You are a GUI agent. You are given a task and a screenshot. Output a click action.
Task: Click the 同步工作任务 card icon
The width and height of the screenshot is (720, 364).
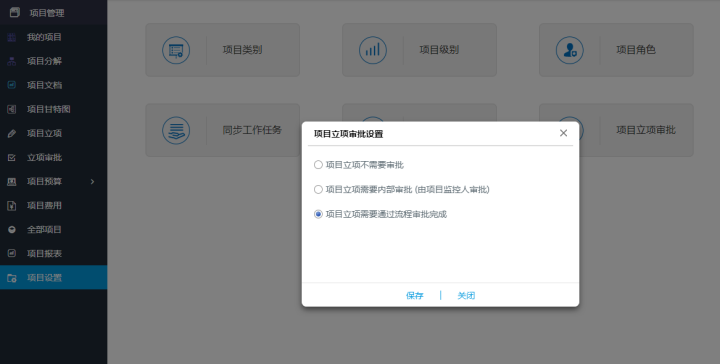pos(176,130)
